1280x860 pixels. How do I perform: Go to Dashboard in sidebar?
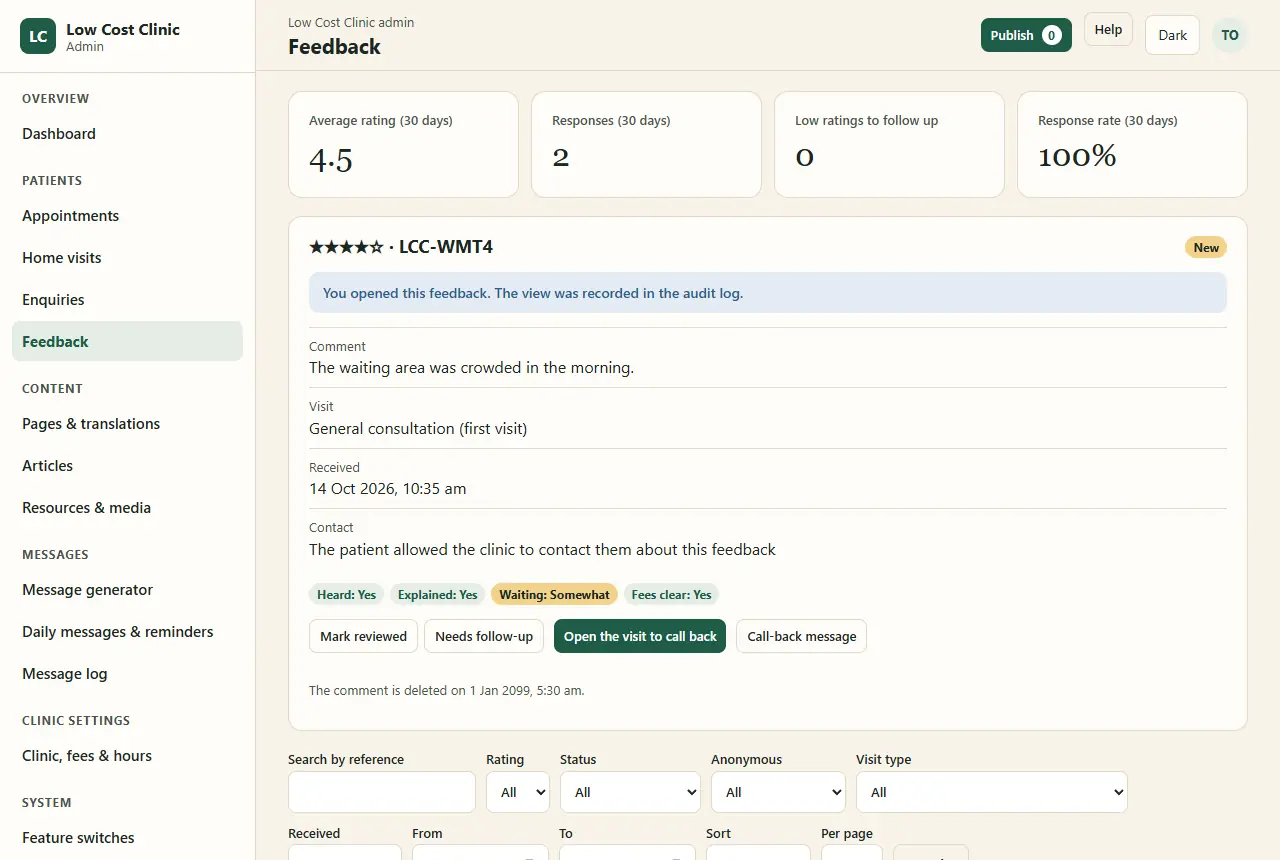tap(127, 134)
